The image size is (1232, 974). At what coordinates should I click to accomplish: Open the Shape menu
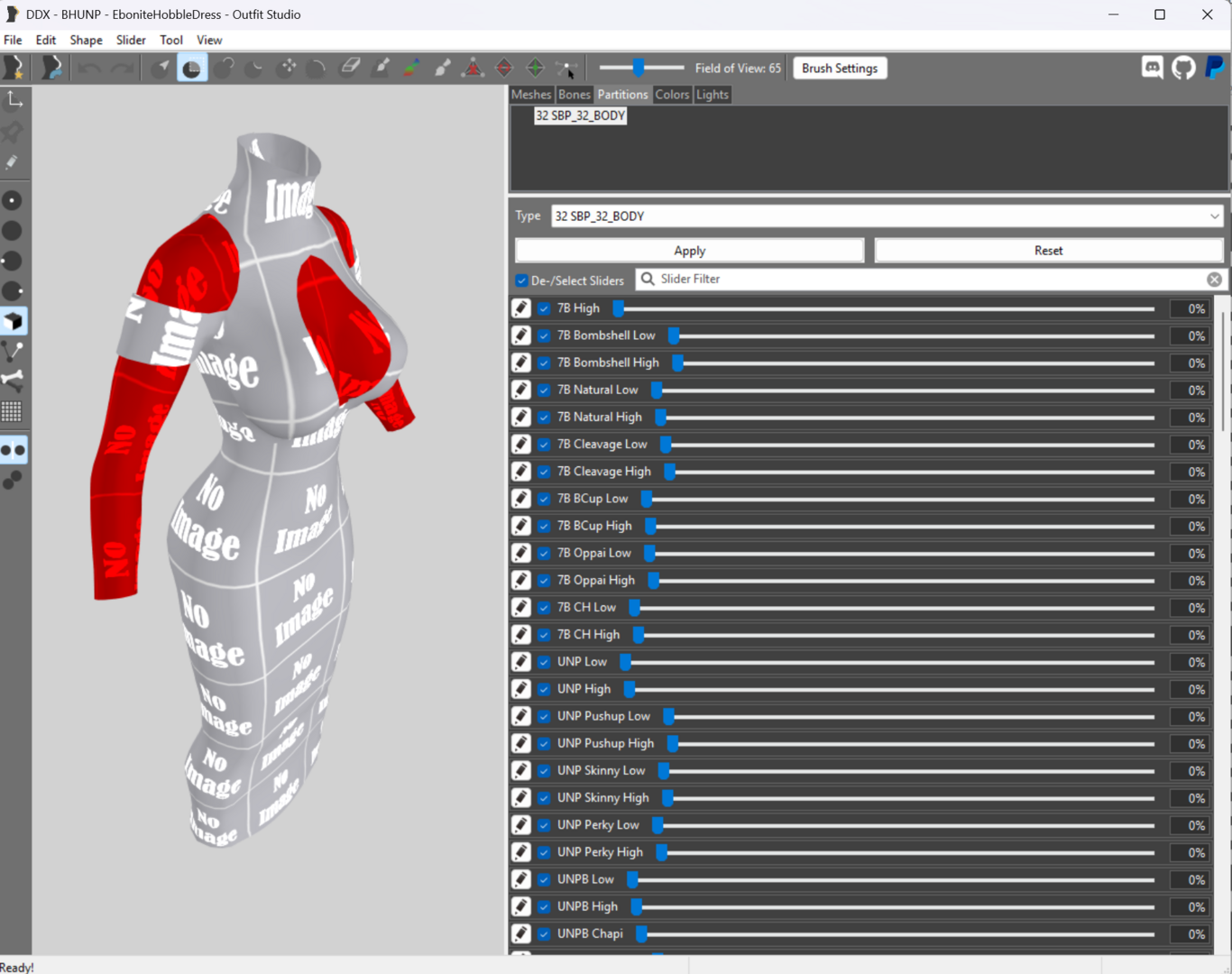coord(86,40)
